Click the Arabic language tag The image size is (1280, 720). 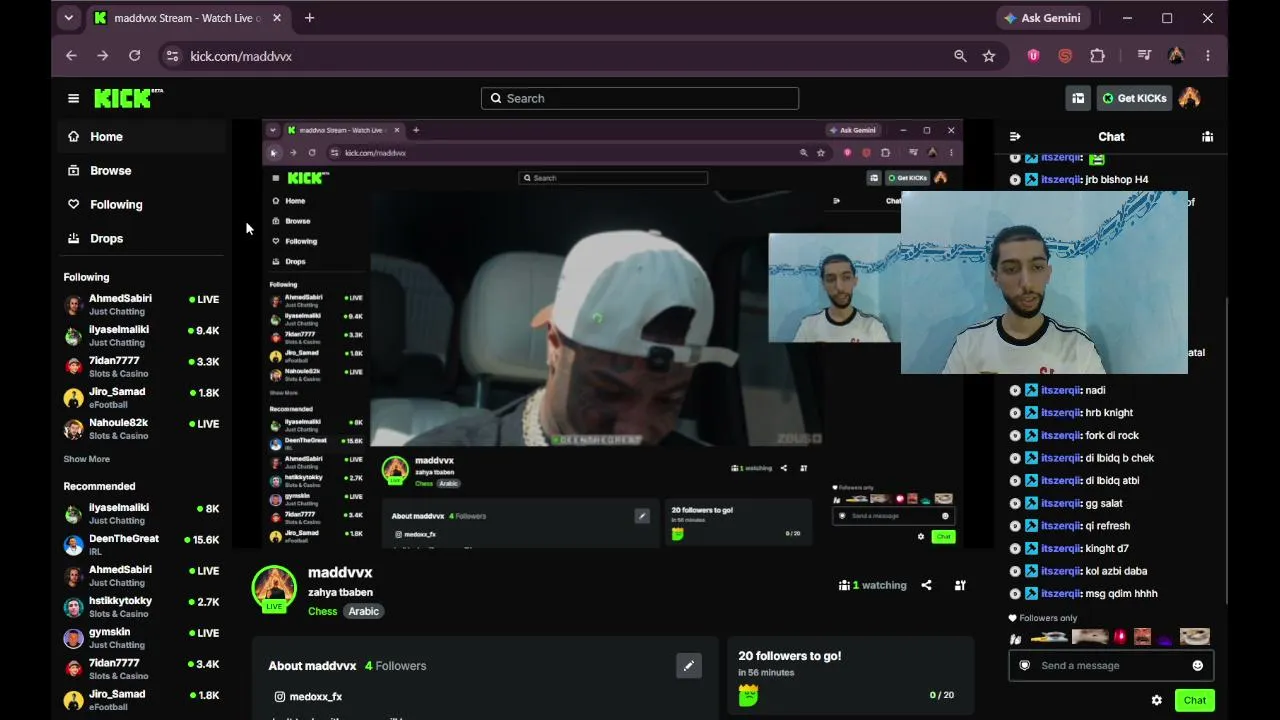click(x=364, y=611)
